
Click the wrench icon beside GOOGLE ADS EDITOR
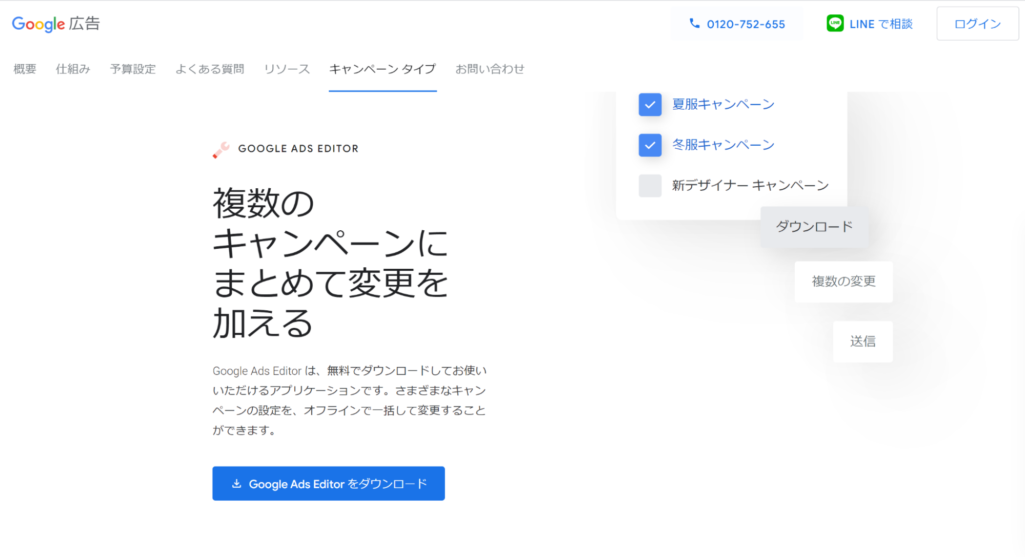pyautogui.click(x=221, y=149)
